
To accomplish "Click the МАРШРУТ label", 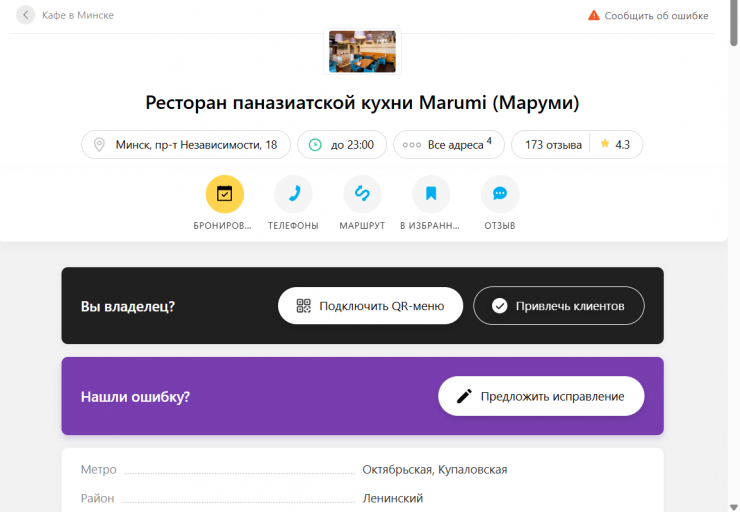I will pyautogui.click(x=362, y=226).
